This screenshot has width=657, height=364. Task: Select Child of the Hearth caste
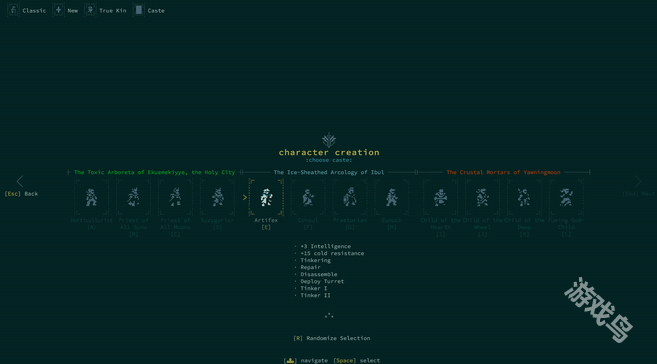[440, 197]
